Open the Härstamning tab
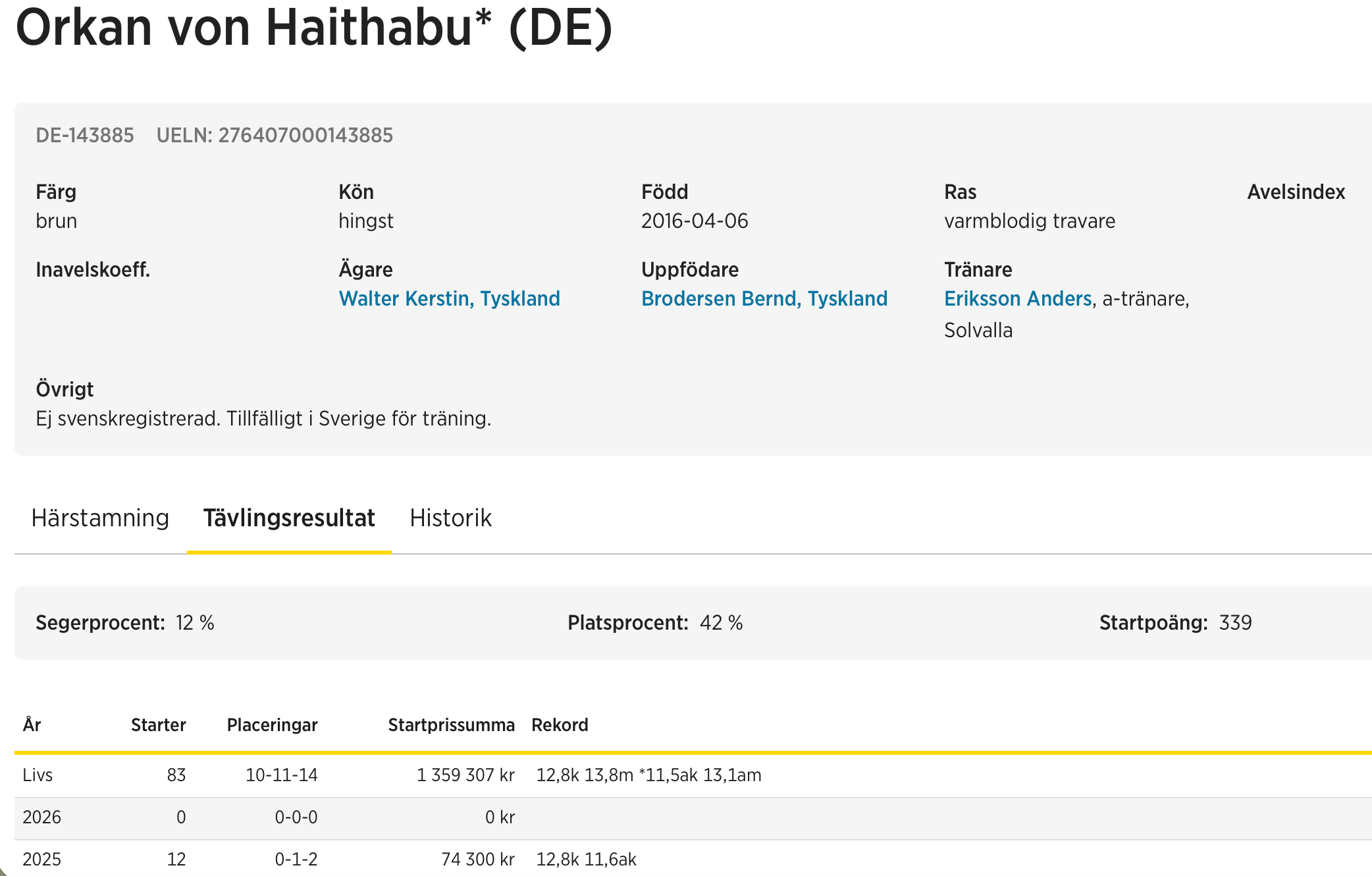Screen dimensions: 1372x876 (100, 518)
